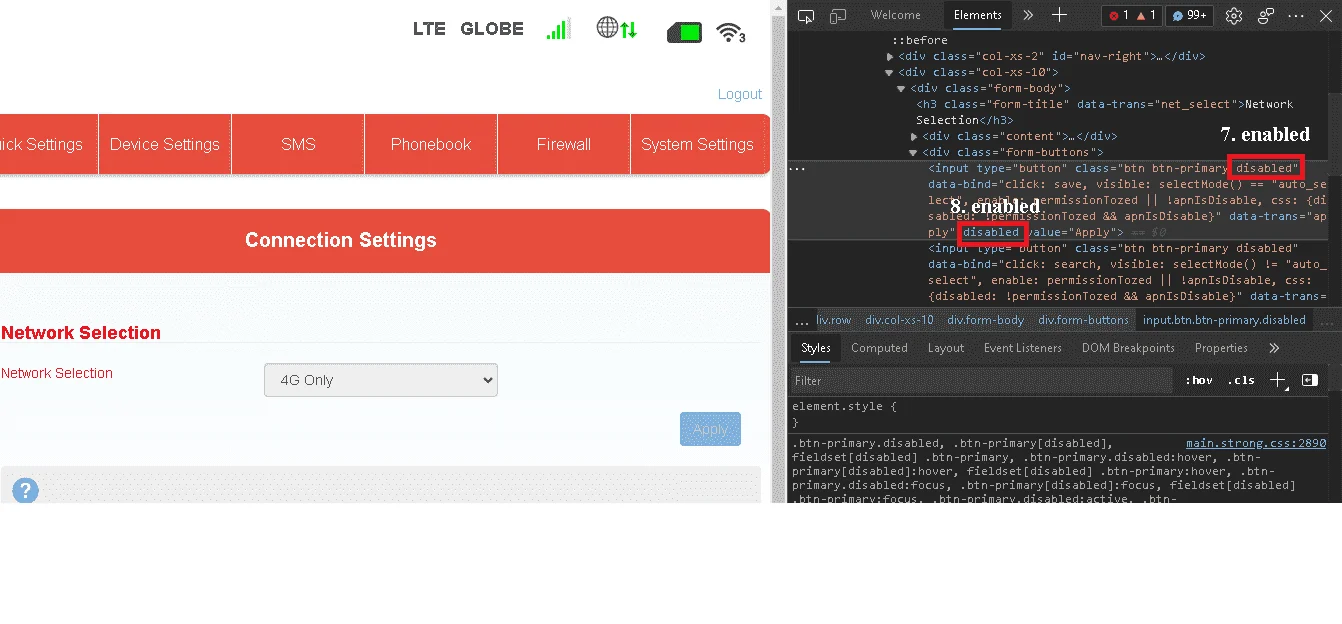Toggle the .cls element classes panel
Screen dimensions: 1342x624
(x=1241, y=380)
